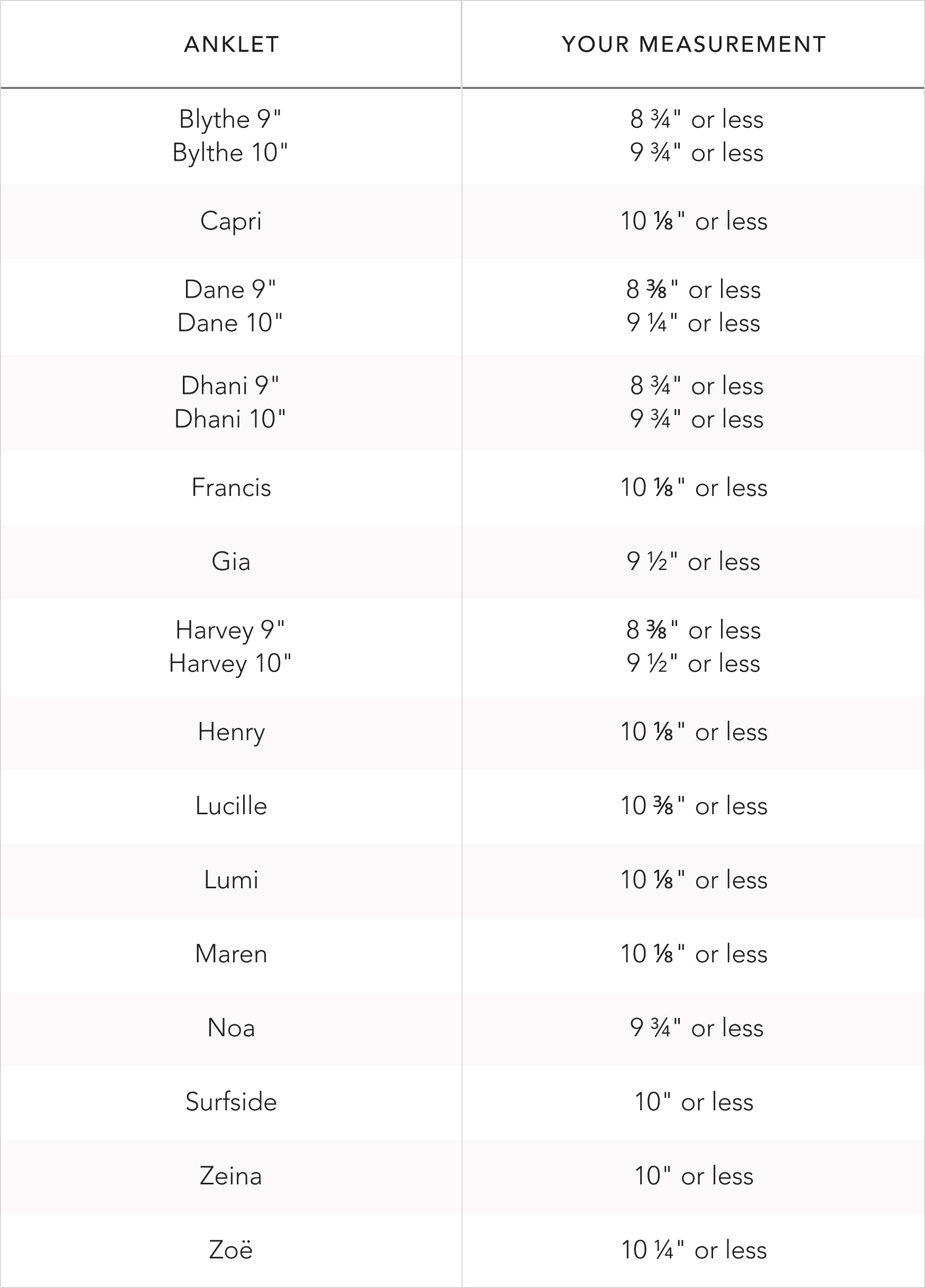925x1288 pixels.
Task: Select the Maren anklet name
Action: (231, 953)
